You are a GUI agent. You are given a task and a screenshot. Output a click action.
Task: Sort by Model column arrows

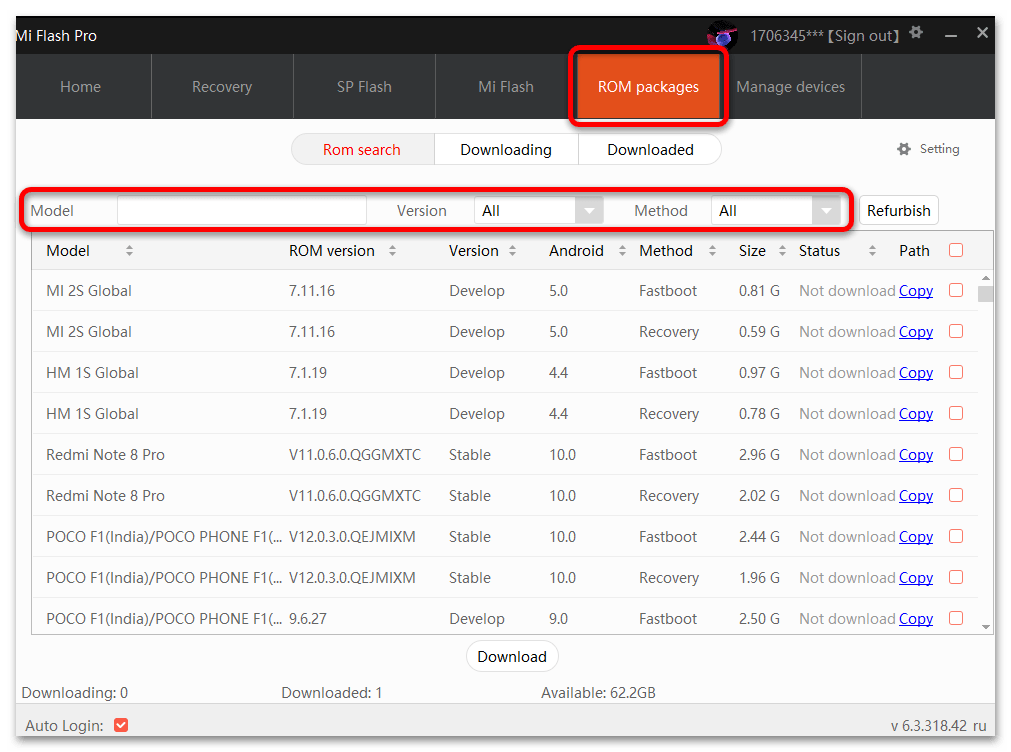click(130, 251)
